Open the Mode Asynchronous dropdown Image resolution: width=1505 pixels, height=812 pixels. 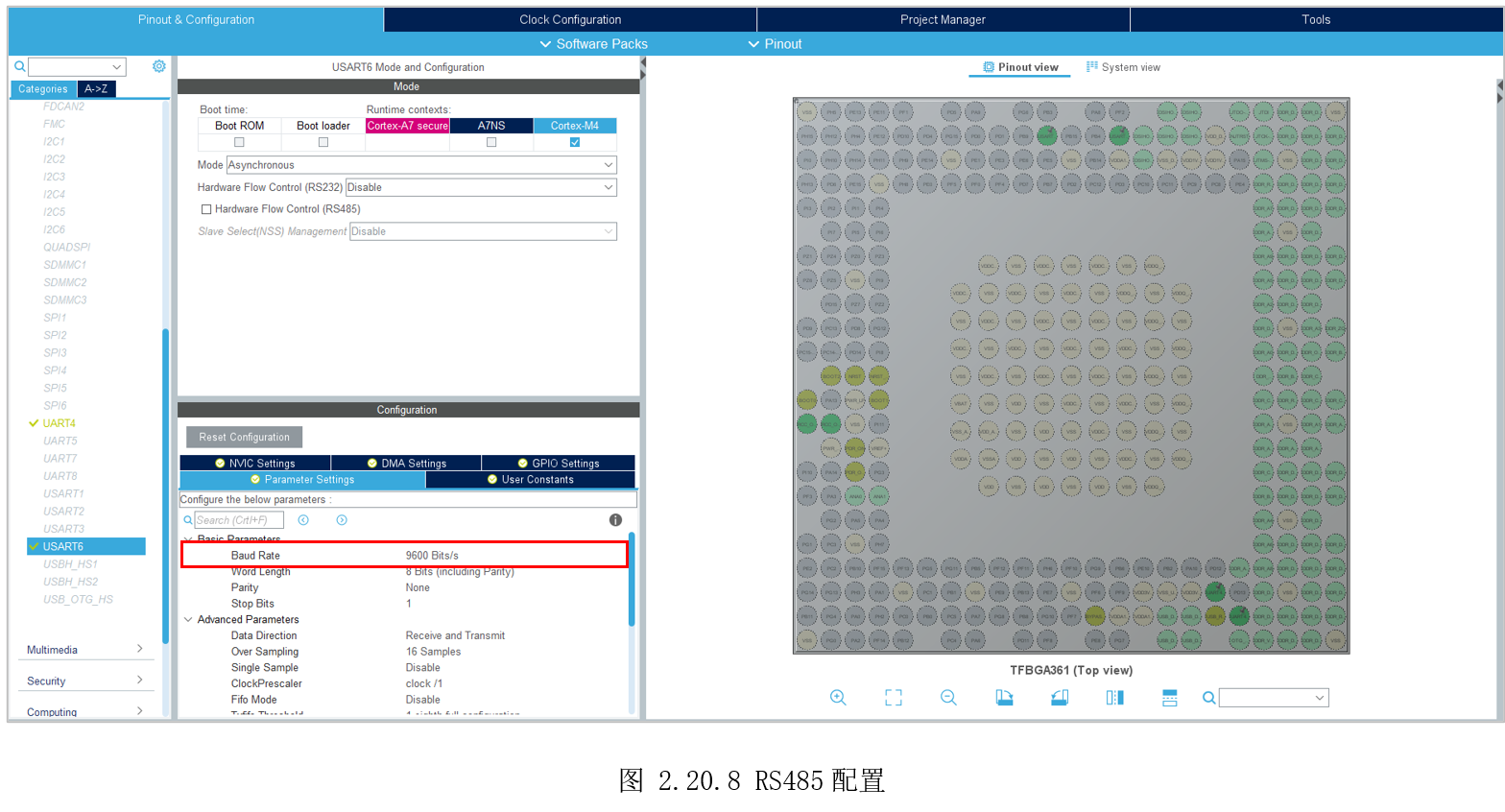[421, 165]
